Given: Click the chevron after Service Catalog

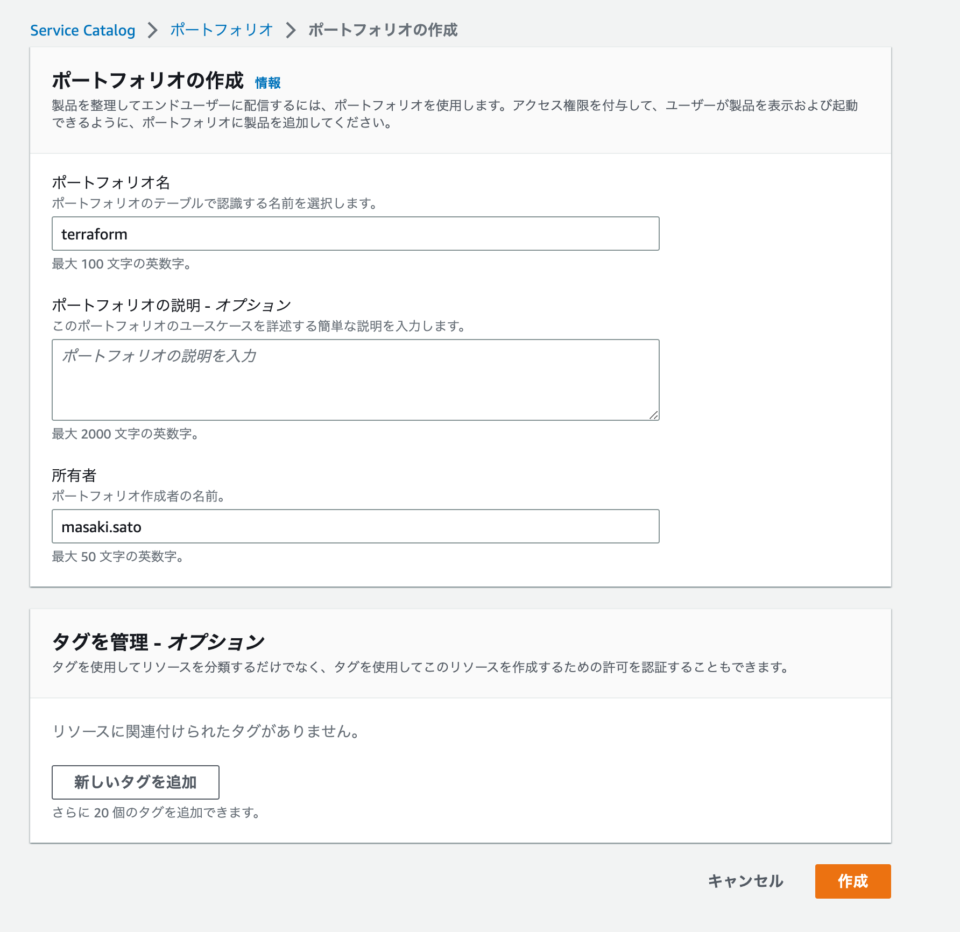Looking at the screenshot, I should click(x=152, y=30).
